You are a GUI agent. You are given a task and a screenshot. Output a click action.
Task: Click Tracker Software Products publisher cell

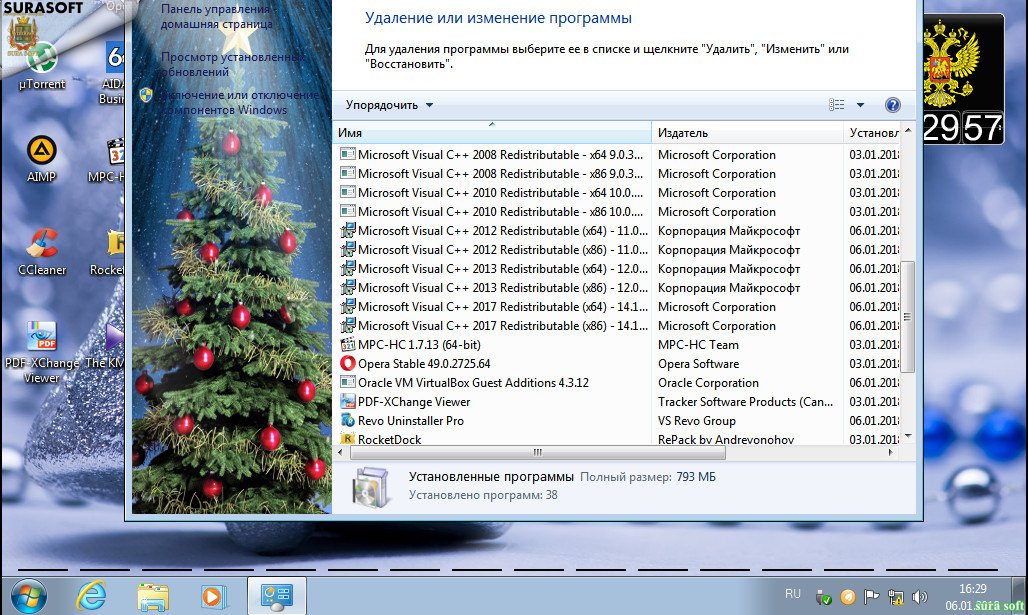click(745, 401)
